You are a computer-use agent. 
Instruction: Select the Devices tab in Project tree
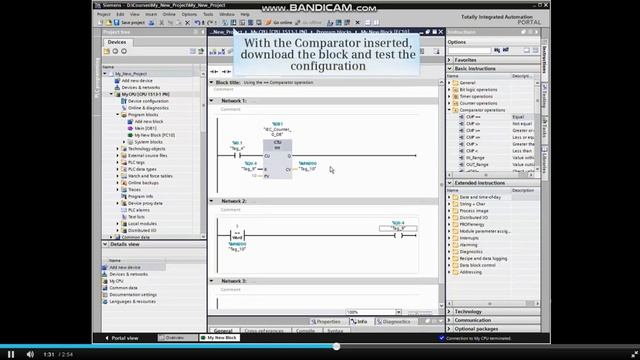tap(117, 42)
